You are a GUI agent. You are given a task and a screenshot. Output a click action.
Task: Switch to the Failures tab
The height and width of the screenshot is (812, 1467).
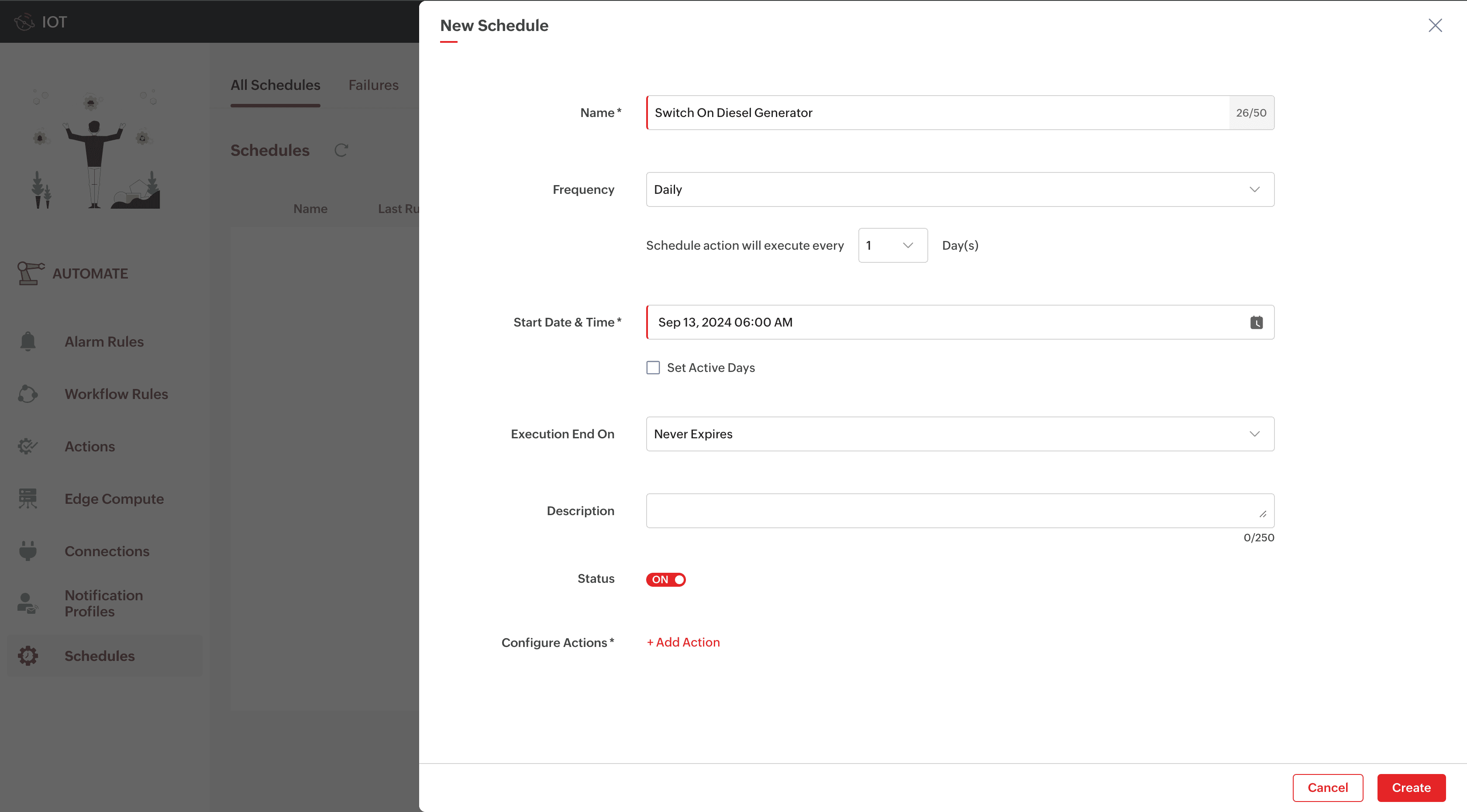click(373, 85)
